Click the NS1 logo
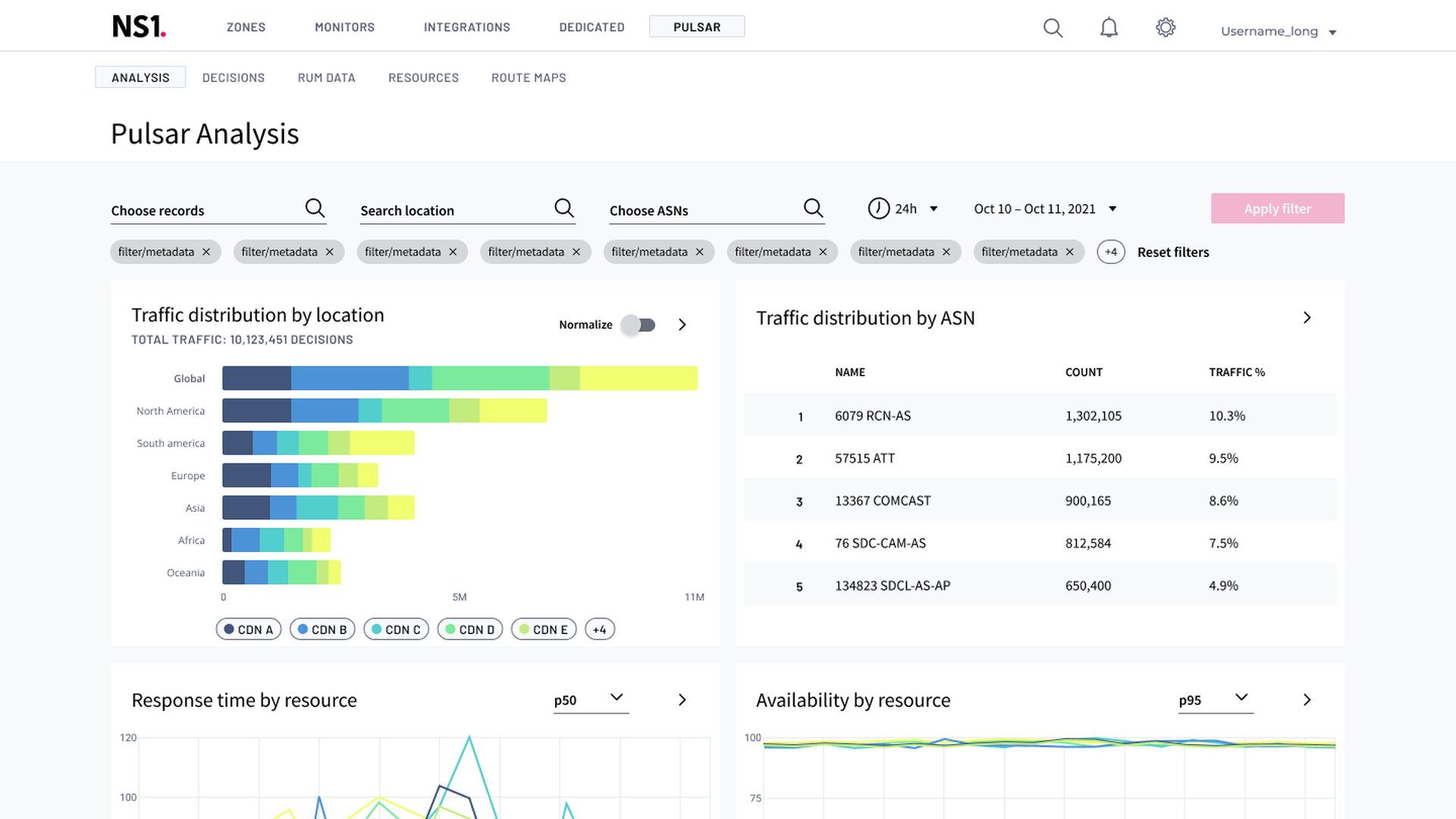 139,27
